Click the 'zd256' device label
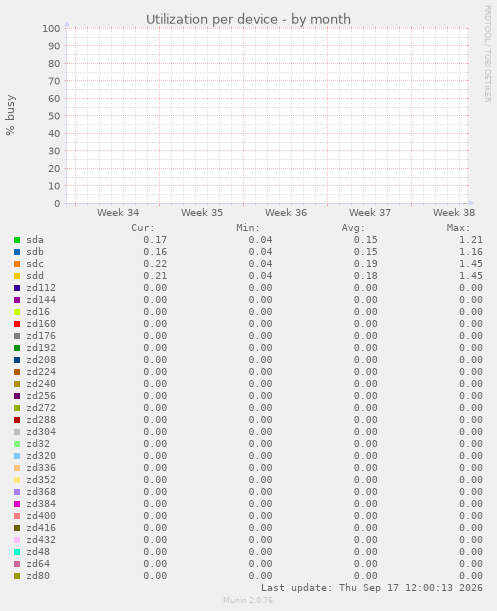Screen dimensions: 497x611 pyautogui.click(x=41, y=396)
